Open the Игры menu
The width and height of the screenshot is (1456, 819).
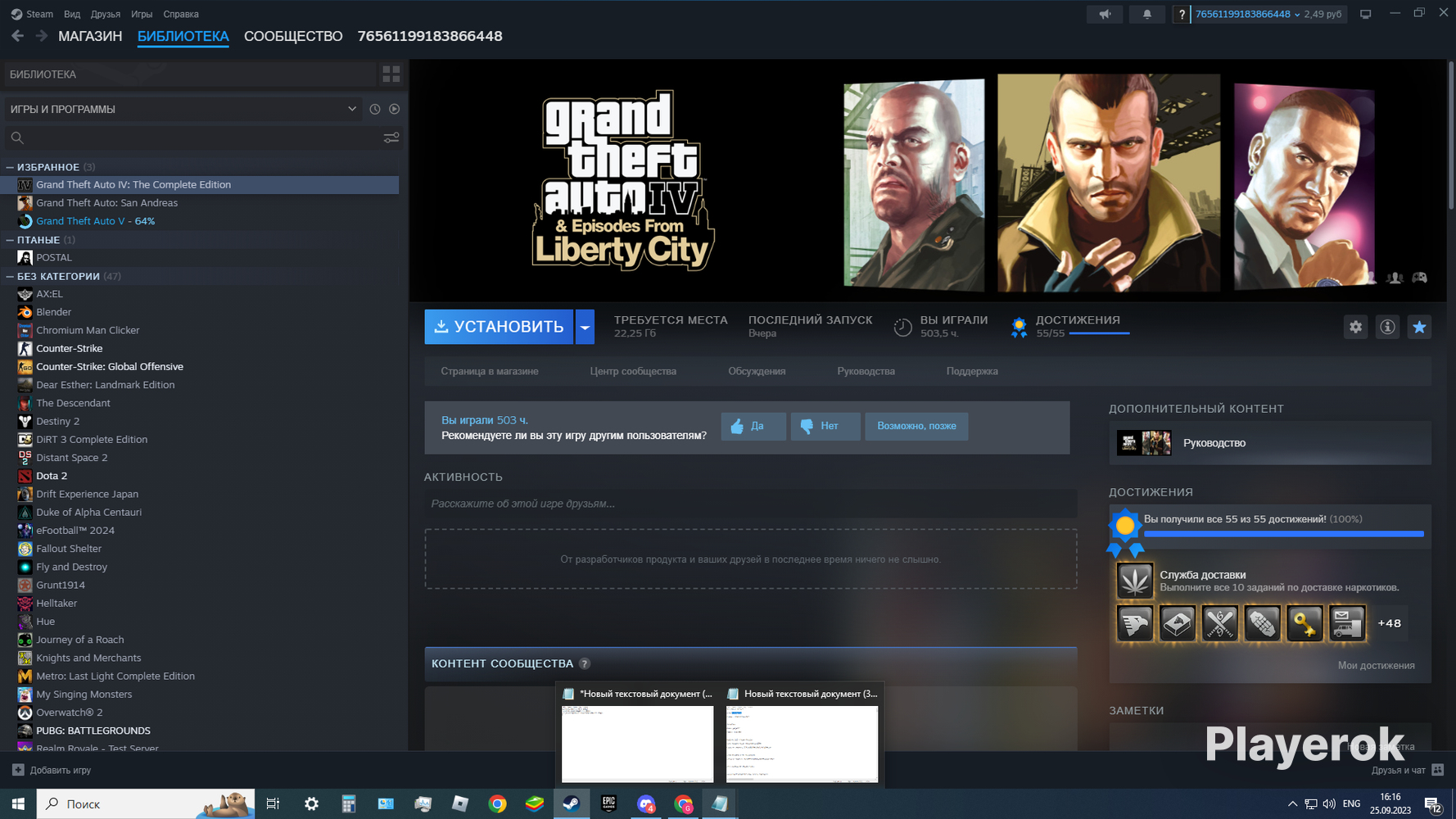(x=142, y=14)
